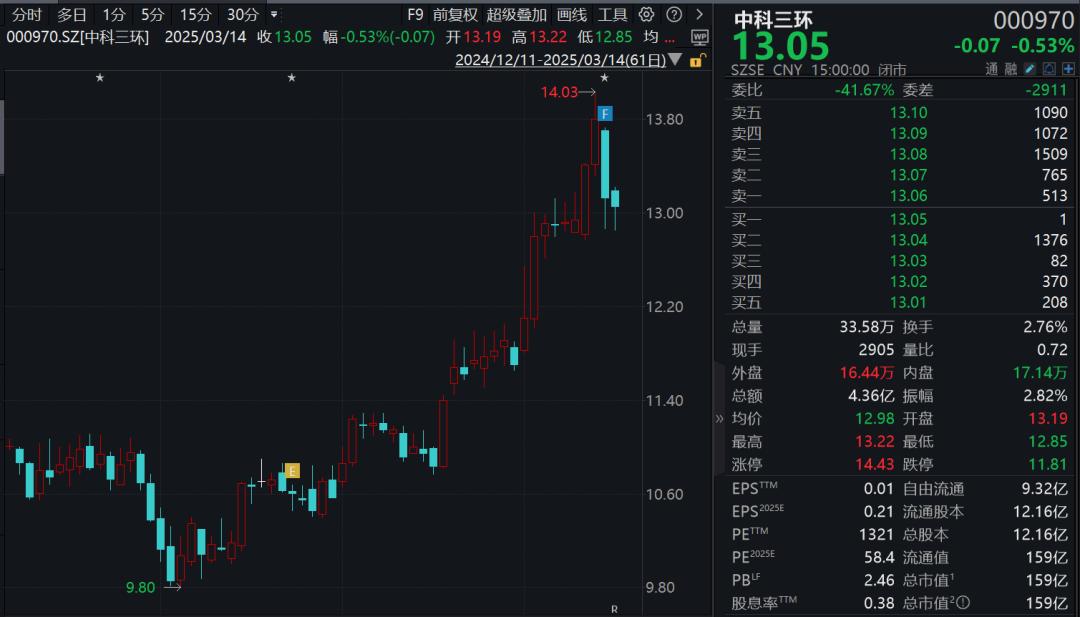The image size is (1080, 617).
Task: Click the 总市值 info circle icon
Action: pyautogui.click(x=963, y=603)
